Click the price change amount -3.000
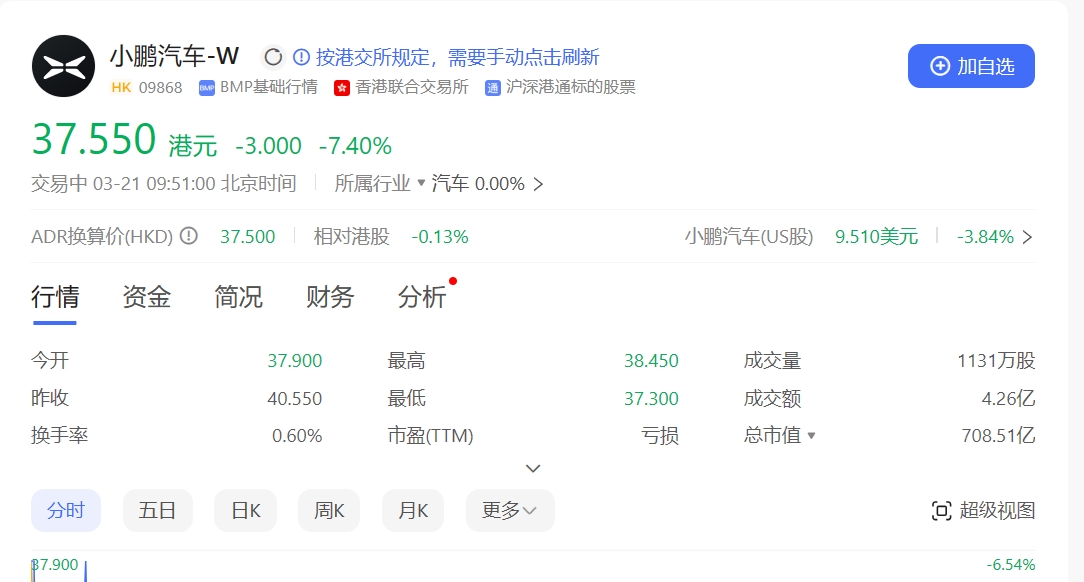This screenshot has width=1084, height=582. tap(268, 146)
